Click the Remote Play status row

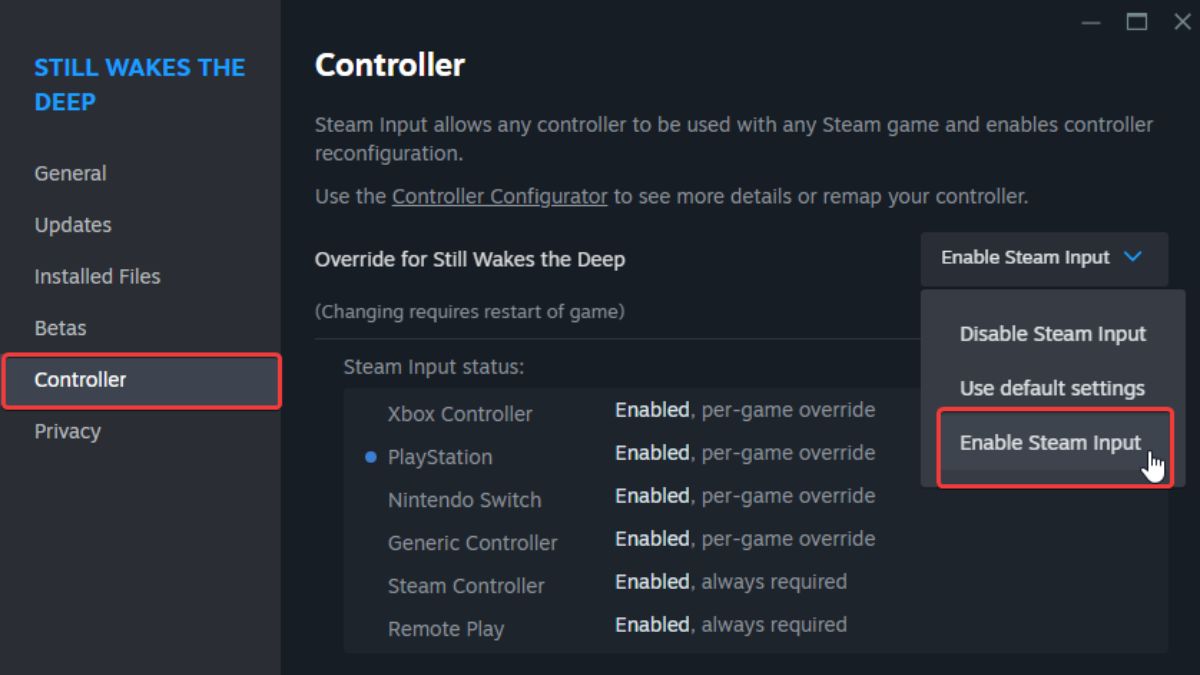(x=630, y=627)
